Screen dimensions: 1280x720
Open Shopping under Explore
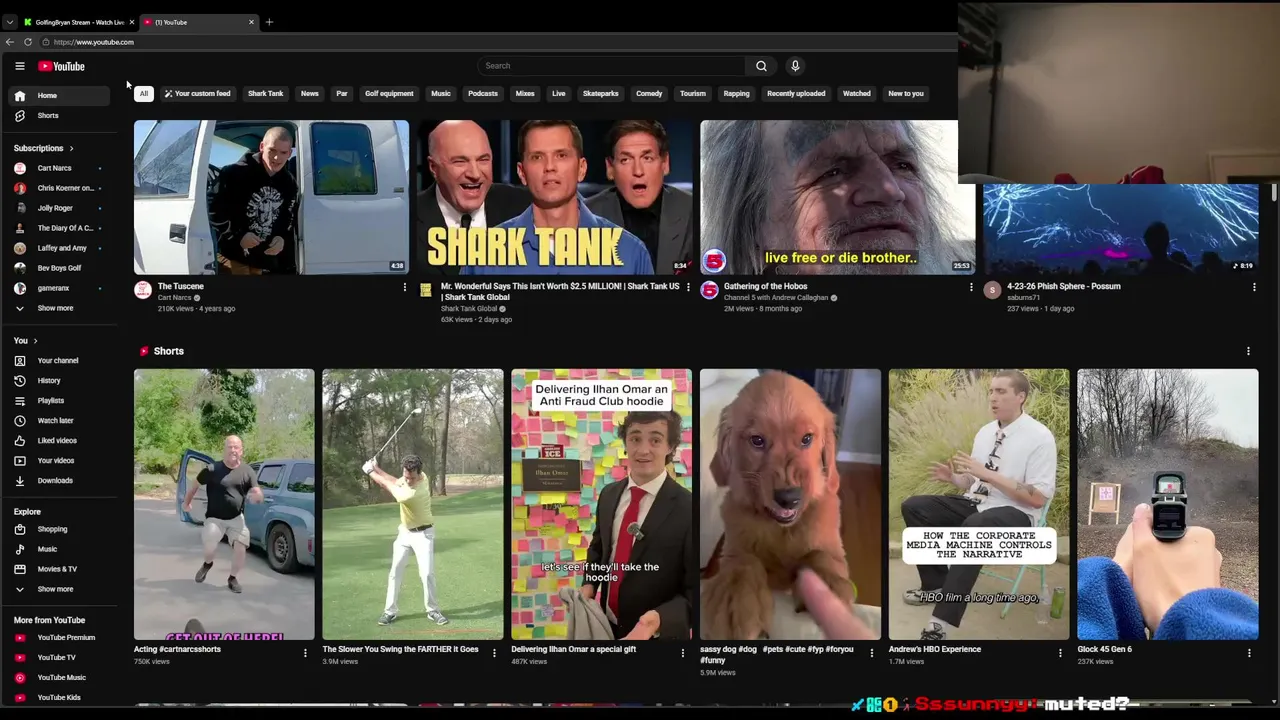[x=58, y=529]
